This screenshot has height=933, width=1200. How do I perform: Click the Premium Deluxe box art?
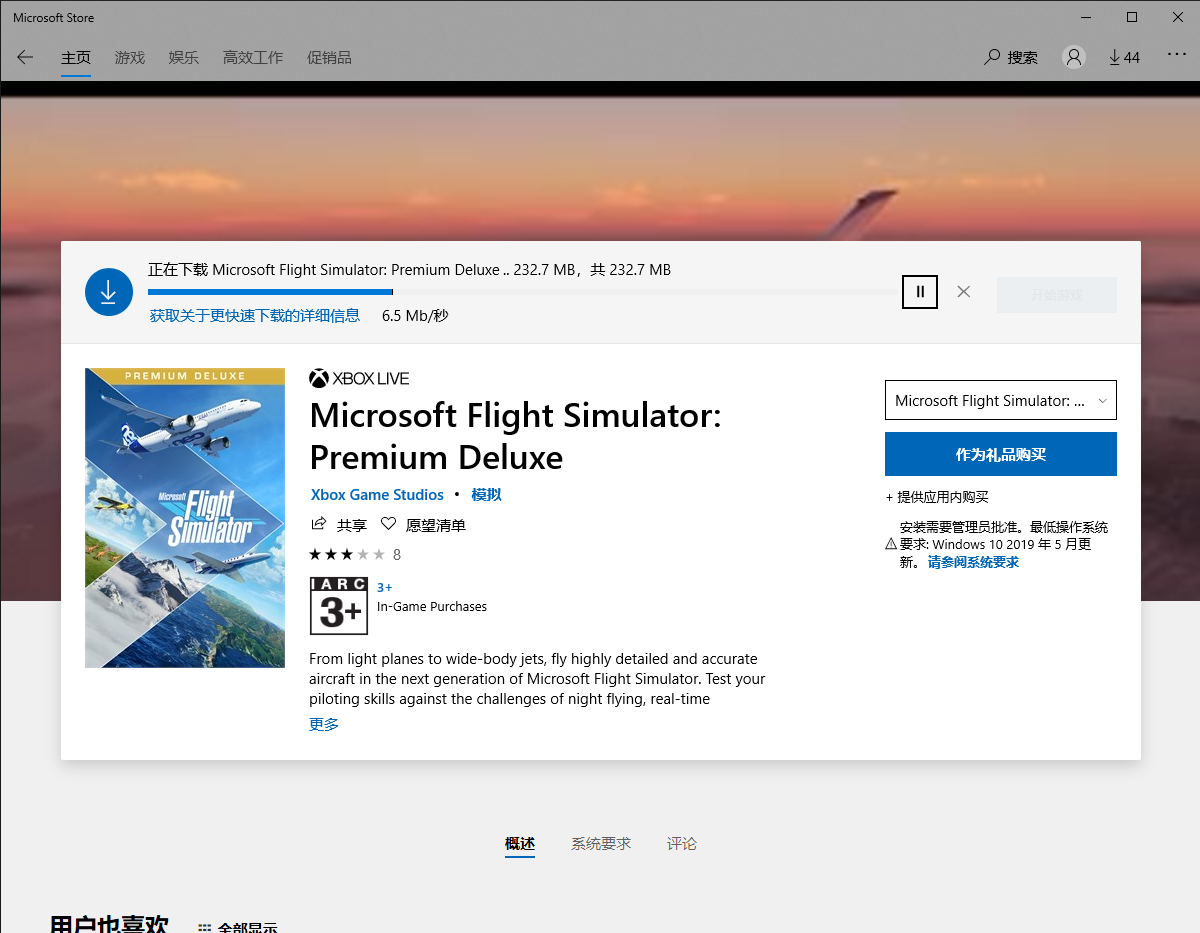coord(185,518)
